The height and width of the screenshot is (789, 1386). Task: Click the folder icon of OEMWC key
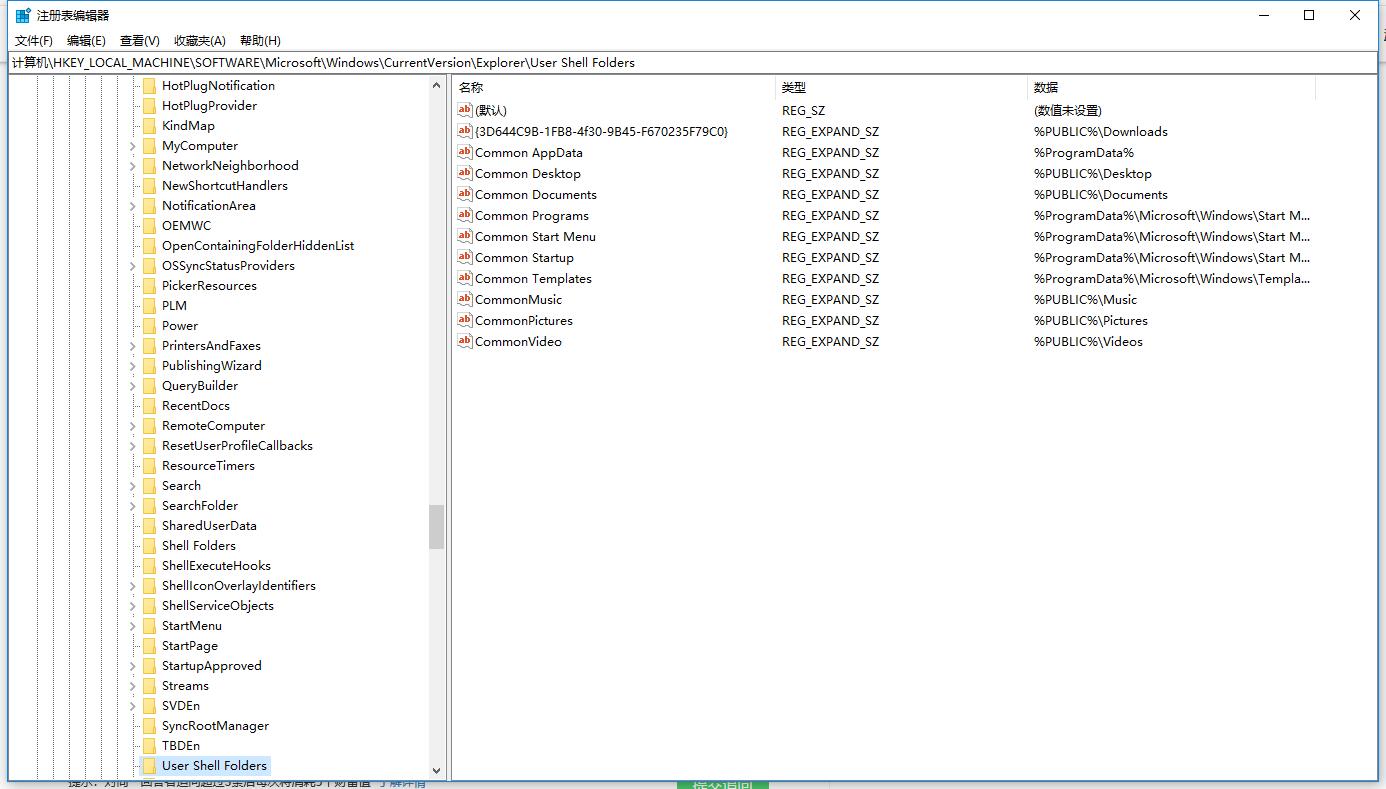[149, 225]
